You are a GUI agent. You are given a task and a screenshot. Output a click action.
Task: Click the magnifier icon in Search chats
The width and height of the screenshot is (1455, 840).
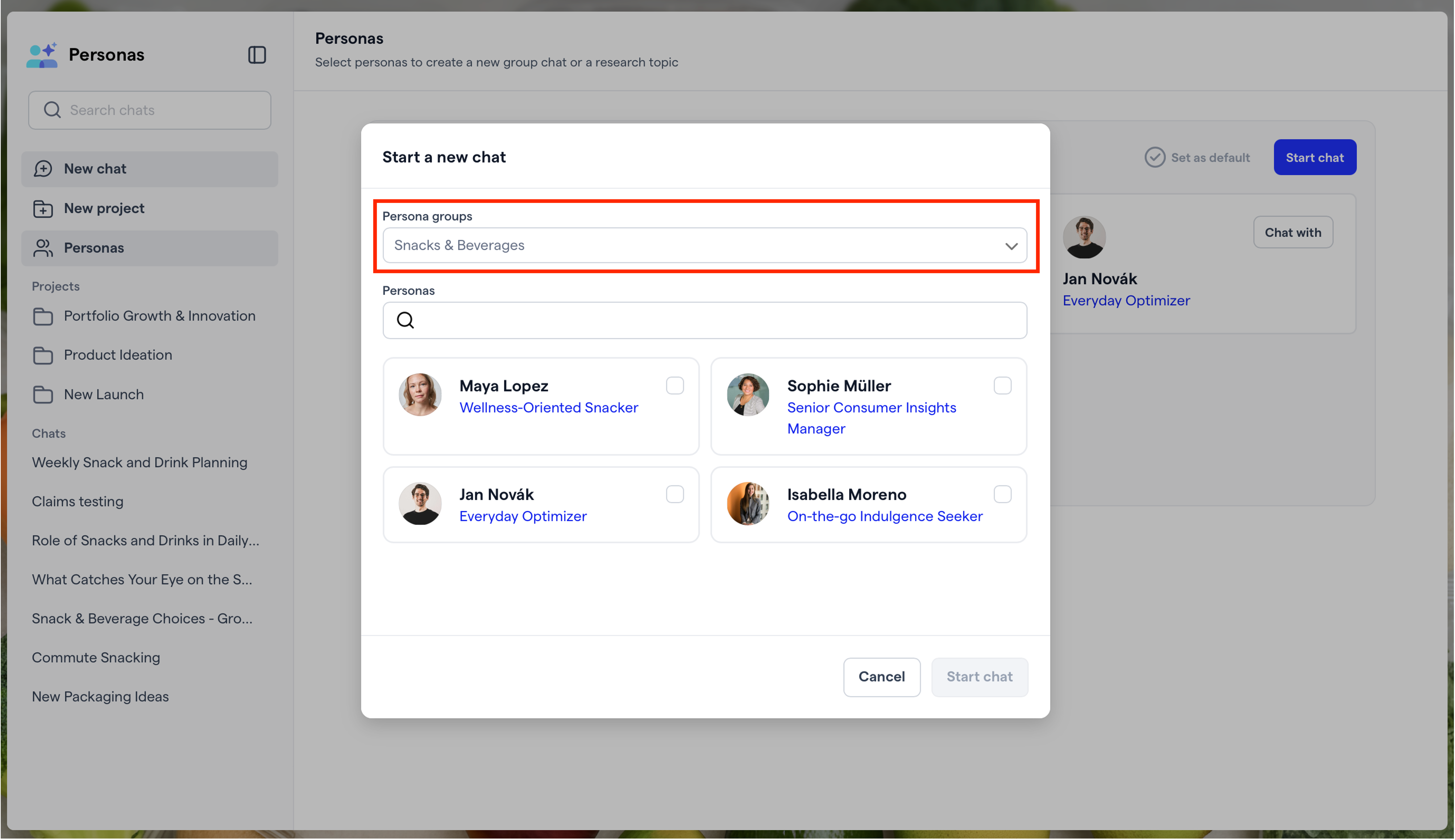tap(53, 110)
